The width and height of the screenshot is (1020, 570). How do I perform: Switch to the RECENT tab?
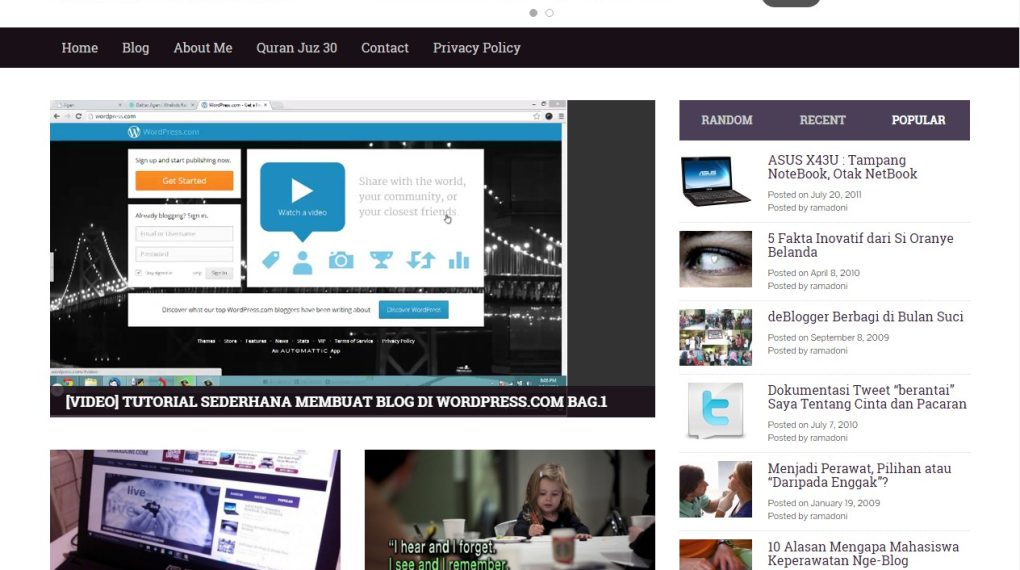tap(822, 120)
